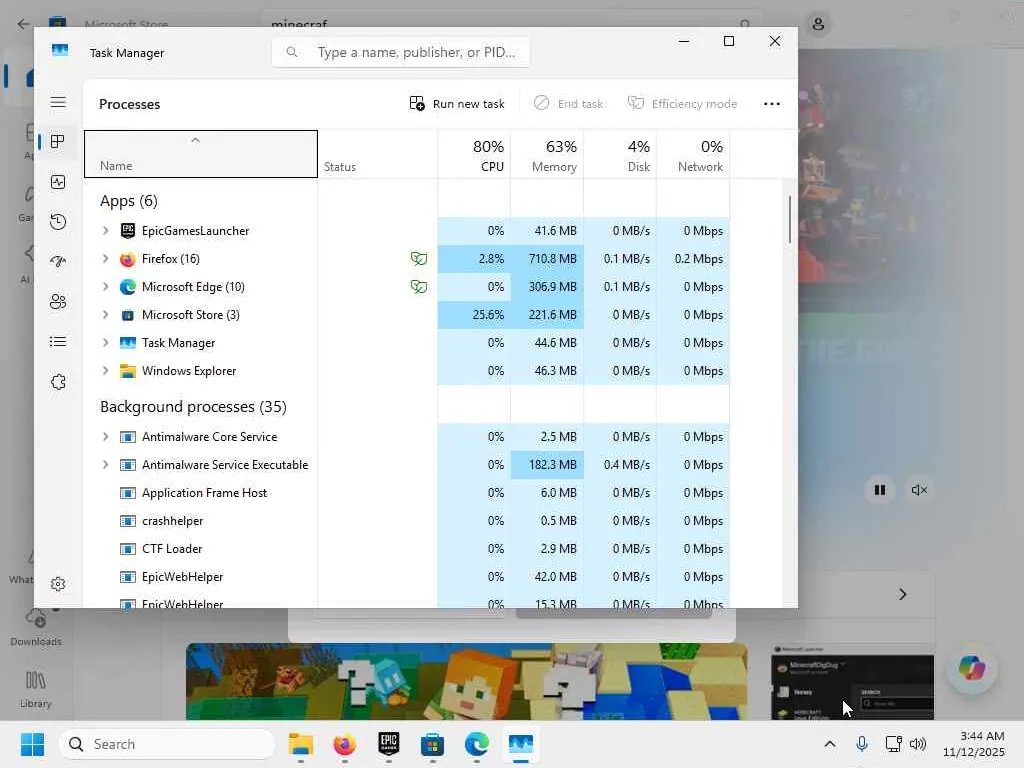The height and width of the screenshot is (768, 1024).
Task: Open Epic Games Launcher taskbar icon
Action: click(x=389, y=744)
